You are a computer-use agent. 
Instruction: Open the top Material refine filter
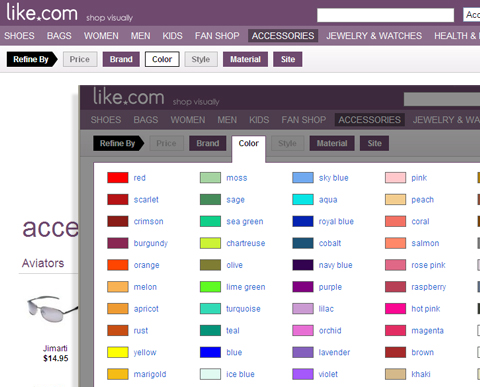(x=245, y=59)
